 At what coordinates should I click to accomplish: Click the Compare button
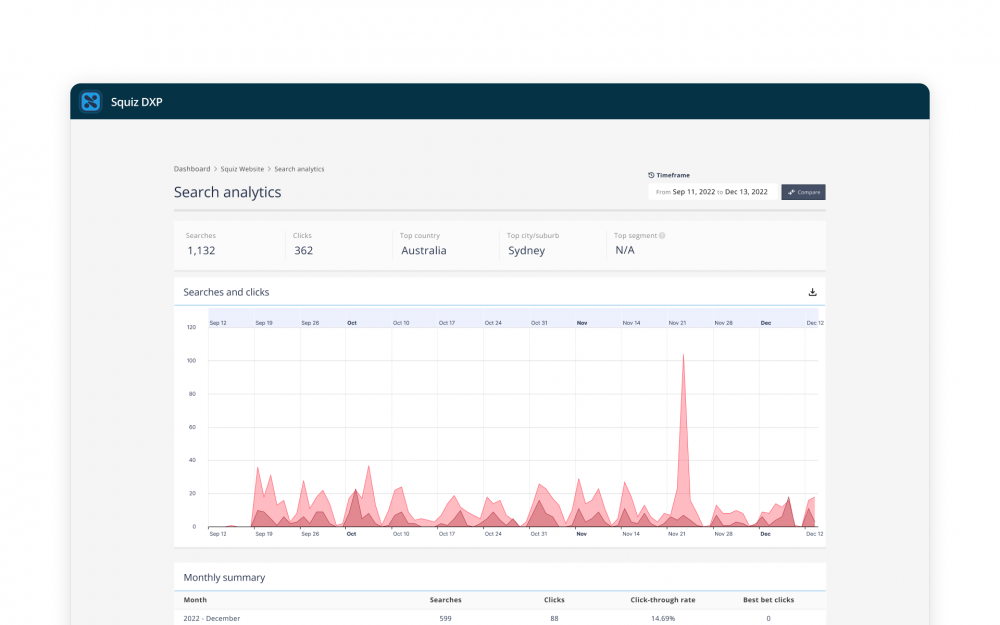(x=804, y=192)
